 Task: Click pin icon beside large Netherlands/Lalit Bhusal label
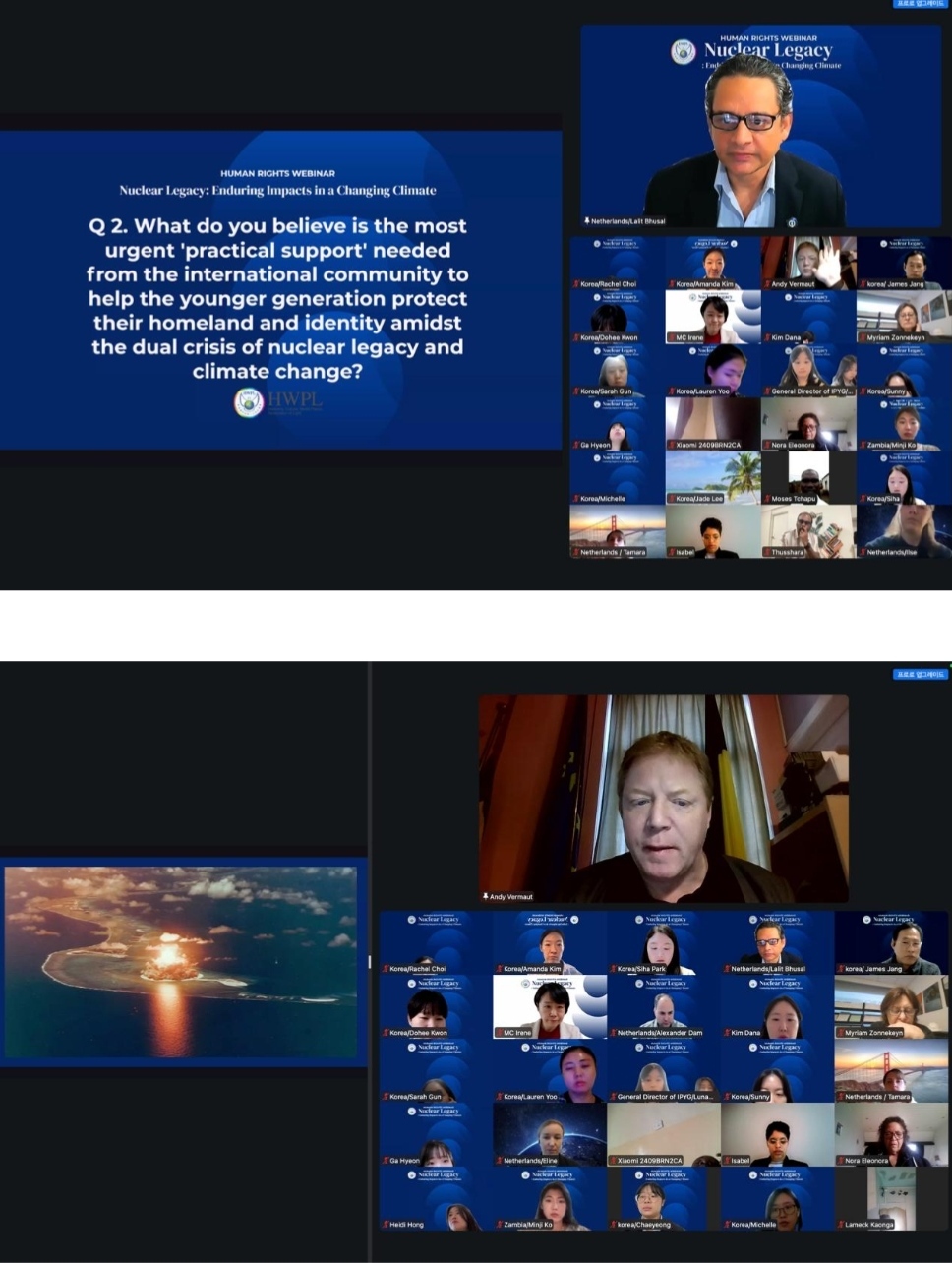pos(587,221)
